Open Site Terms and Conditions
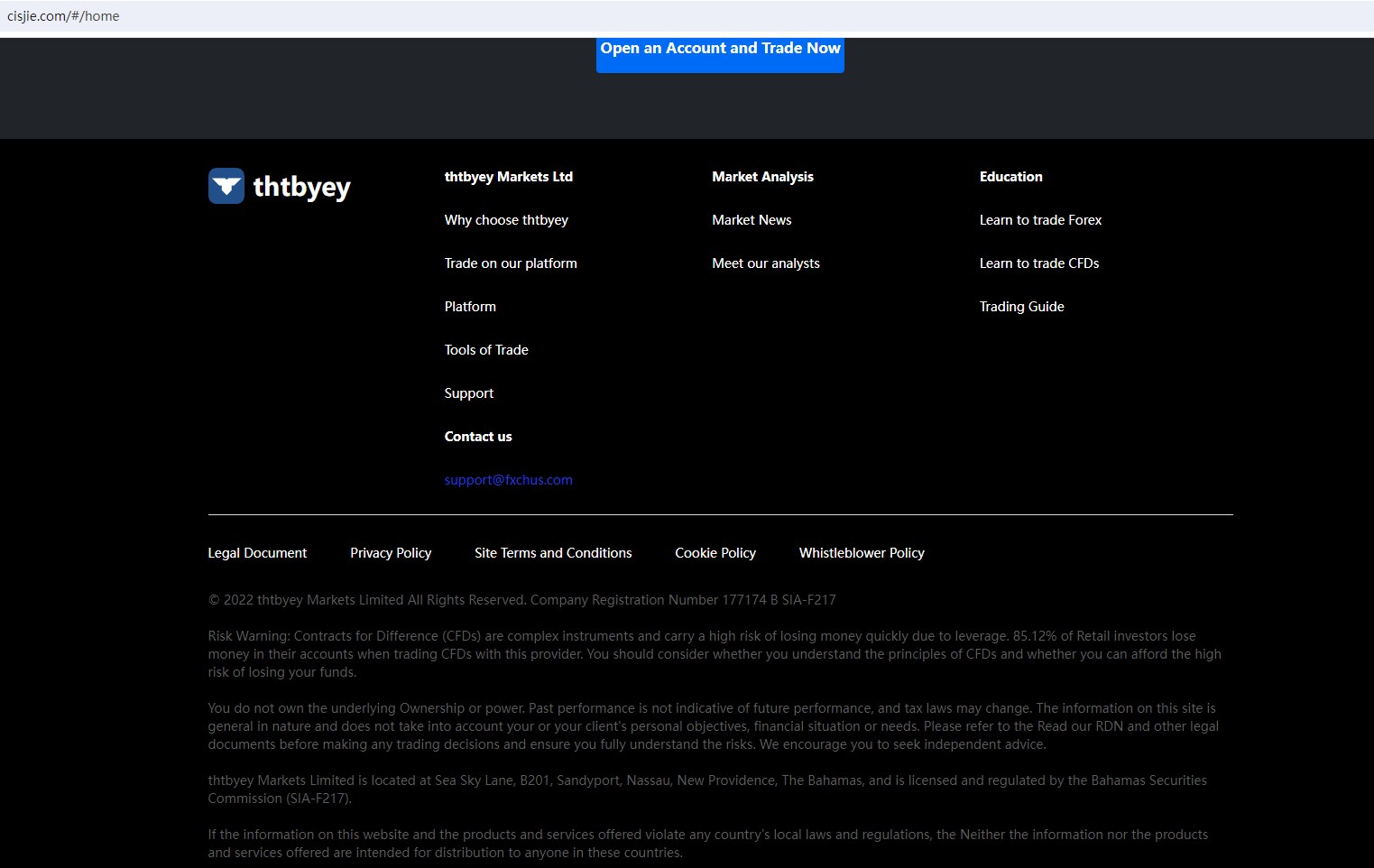This screenshot has width=1374, height=868. [x=553, y=553]
